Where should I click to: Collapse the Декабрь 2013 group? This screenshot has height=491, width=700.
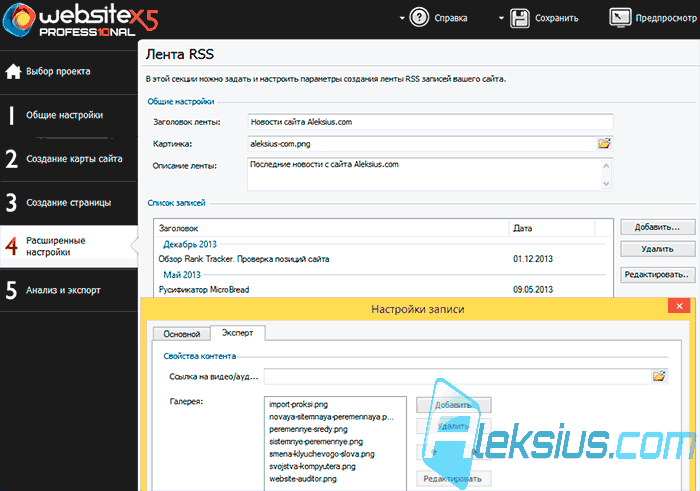(190, 244)
